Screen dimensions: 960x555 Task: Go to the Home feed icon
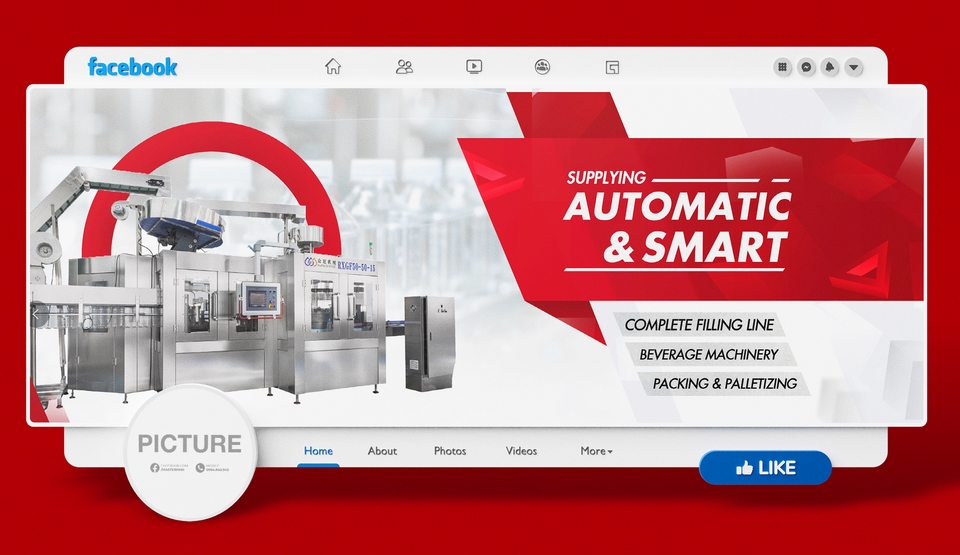point(333,67)
